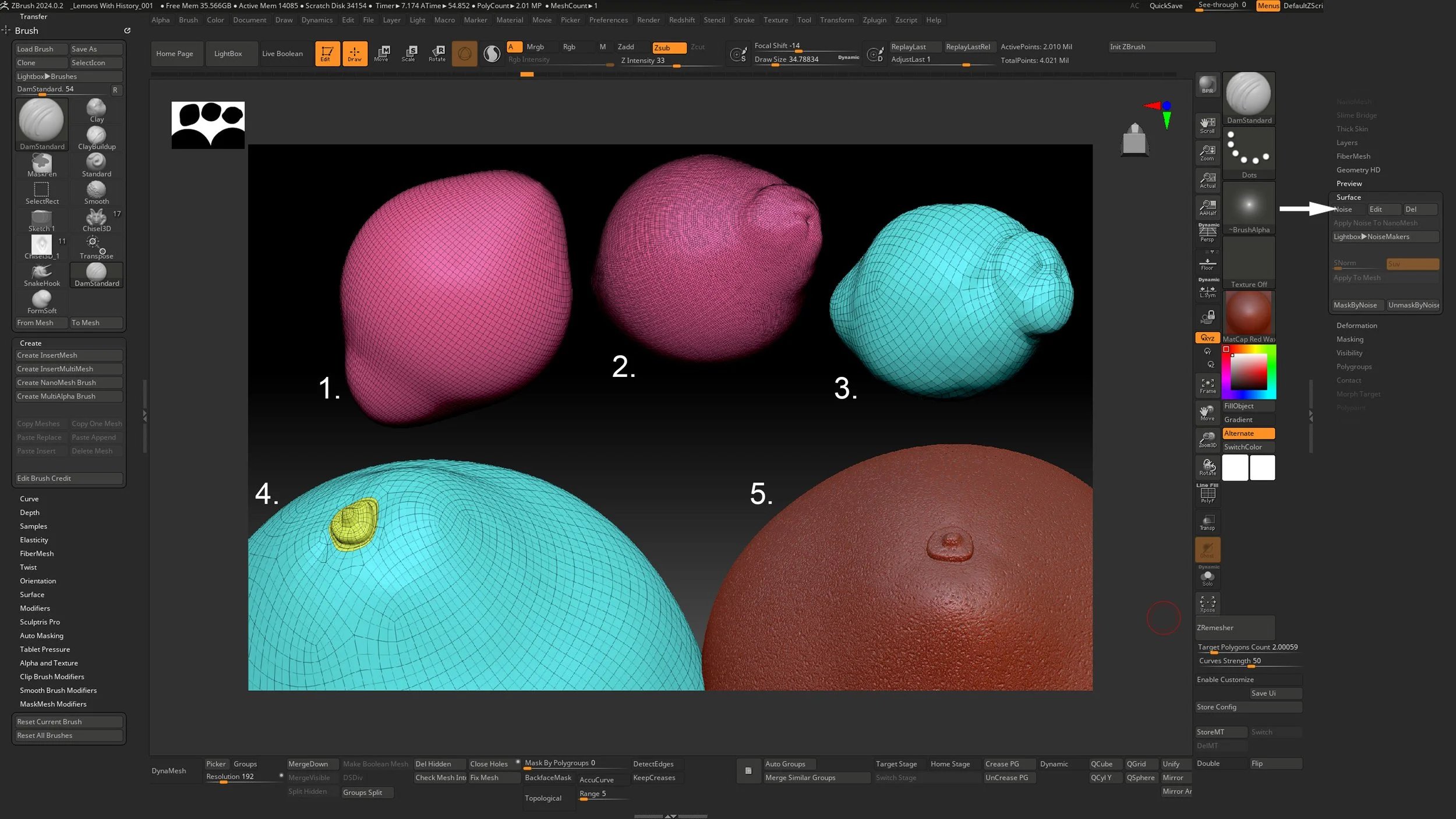The width and height of the screenshot is (1456, 819).
Task: Click Reset All Brushes button
Action: [x=68, y=735]
